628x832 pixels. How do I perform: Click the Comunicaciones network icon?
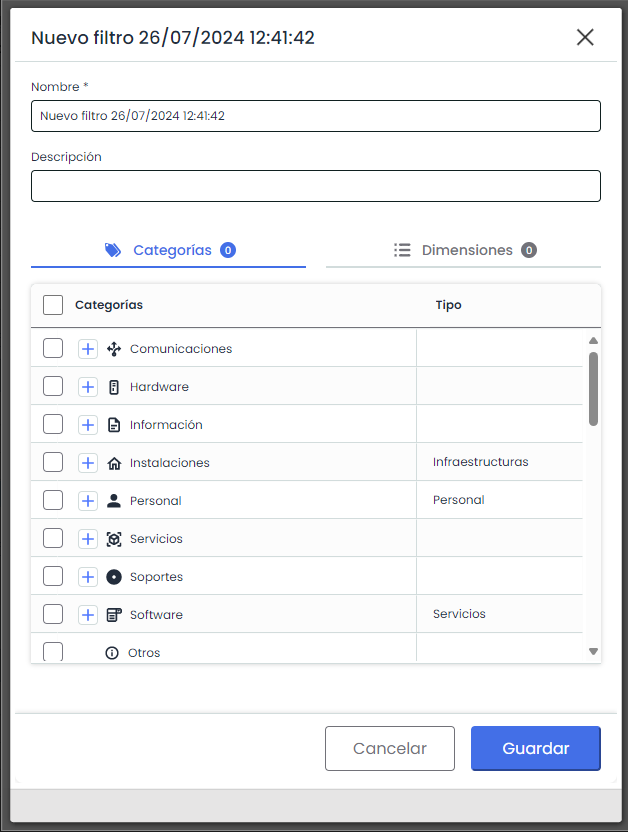pyautogui.click(x=113, y=349)
